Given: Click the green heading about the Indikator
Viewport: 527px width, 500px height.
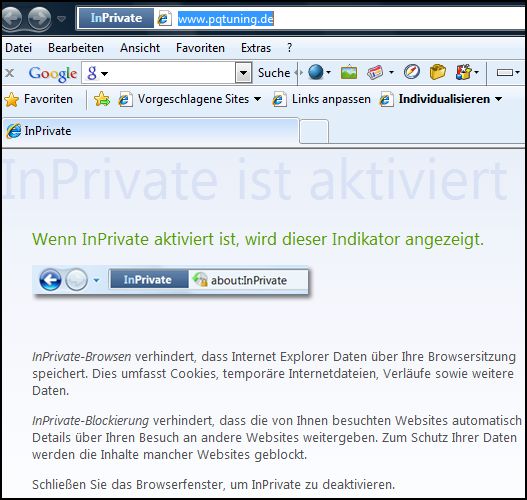Looking at the screenshot, I should [x=258, y=240].
